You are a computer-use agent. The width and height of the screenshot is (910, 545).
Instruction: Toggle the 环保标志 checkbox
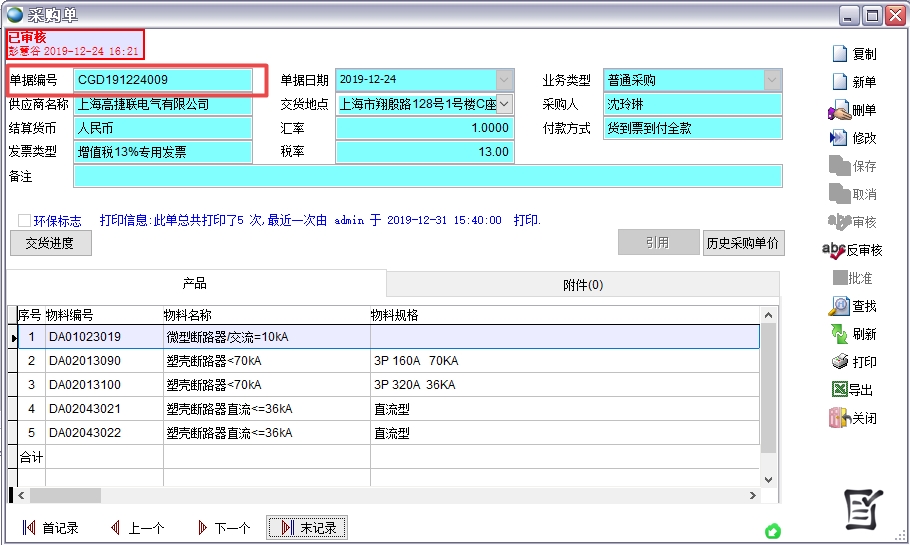click(x=24, y=220)
